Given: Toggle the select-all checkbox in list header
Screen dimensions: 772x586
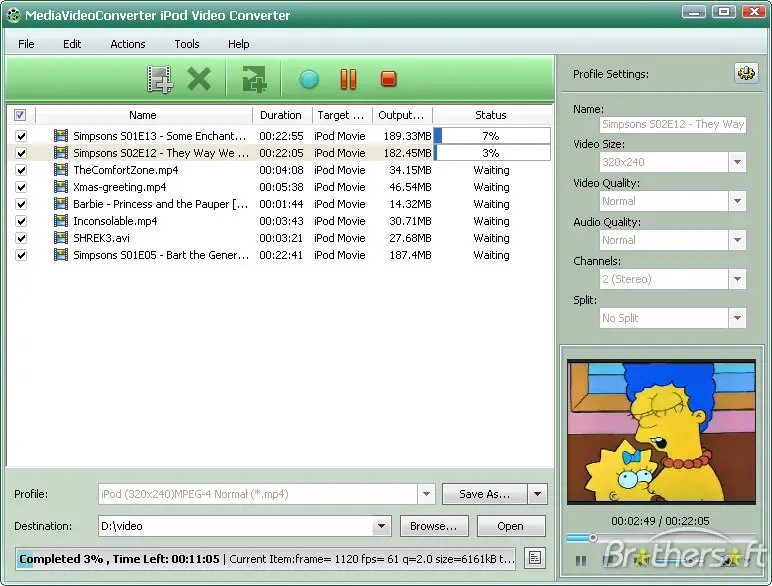Looking at the screenshot, I should (20, 115).
